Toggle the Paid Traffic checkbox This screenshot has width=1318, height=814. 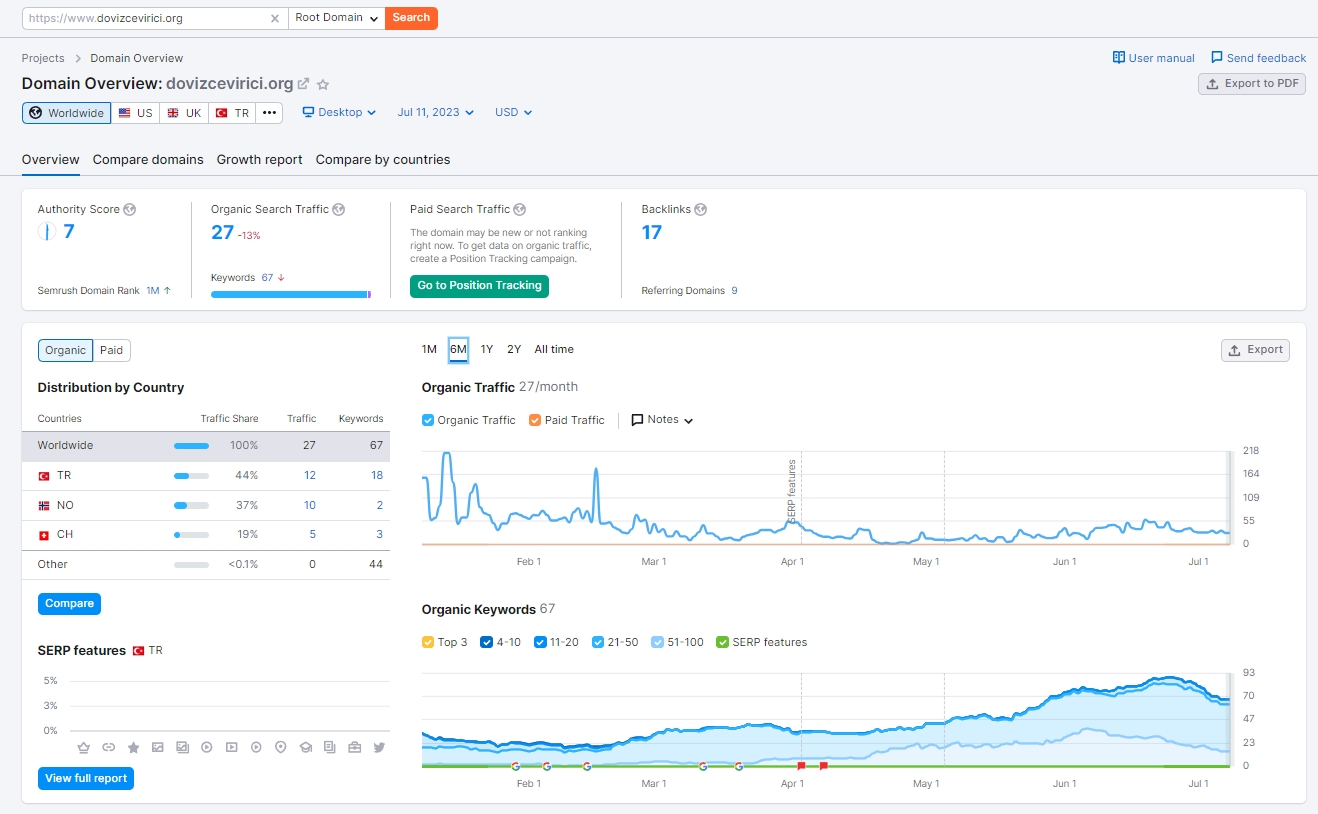(535, 420)
